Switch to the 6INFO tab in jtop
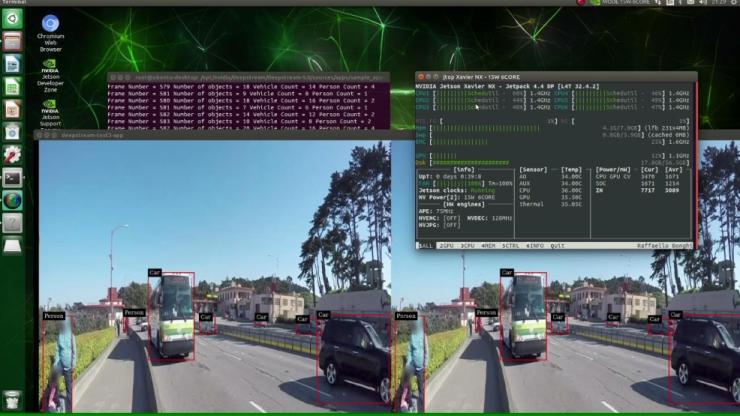 click(x=535, y=246)
